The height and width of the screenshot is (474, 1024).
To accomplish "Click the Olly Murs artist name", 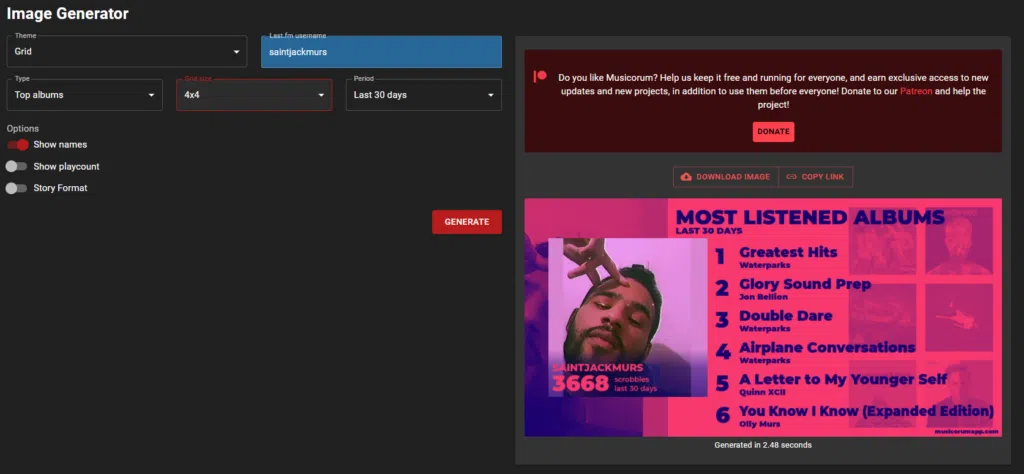I will 760,424.
